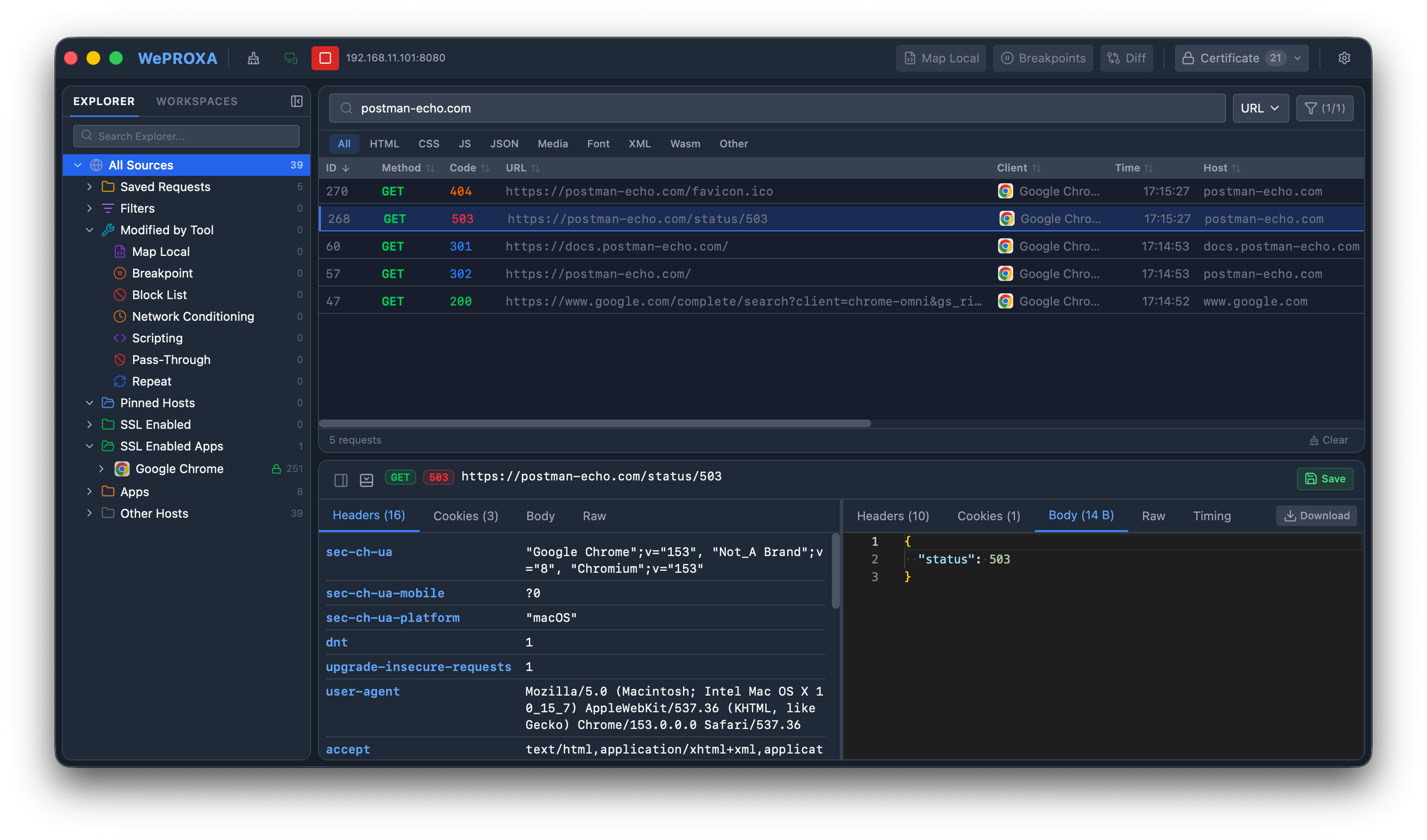
Task: Click the panel-bottom layout icon beside GET badge
Action: [x=367, y=480]
